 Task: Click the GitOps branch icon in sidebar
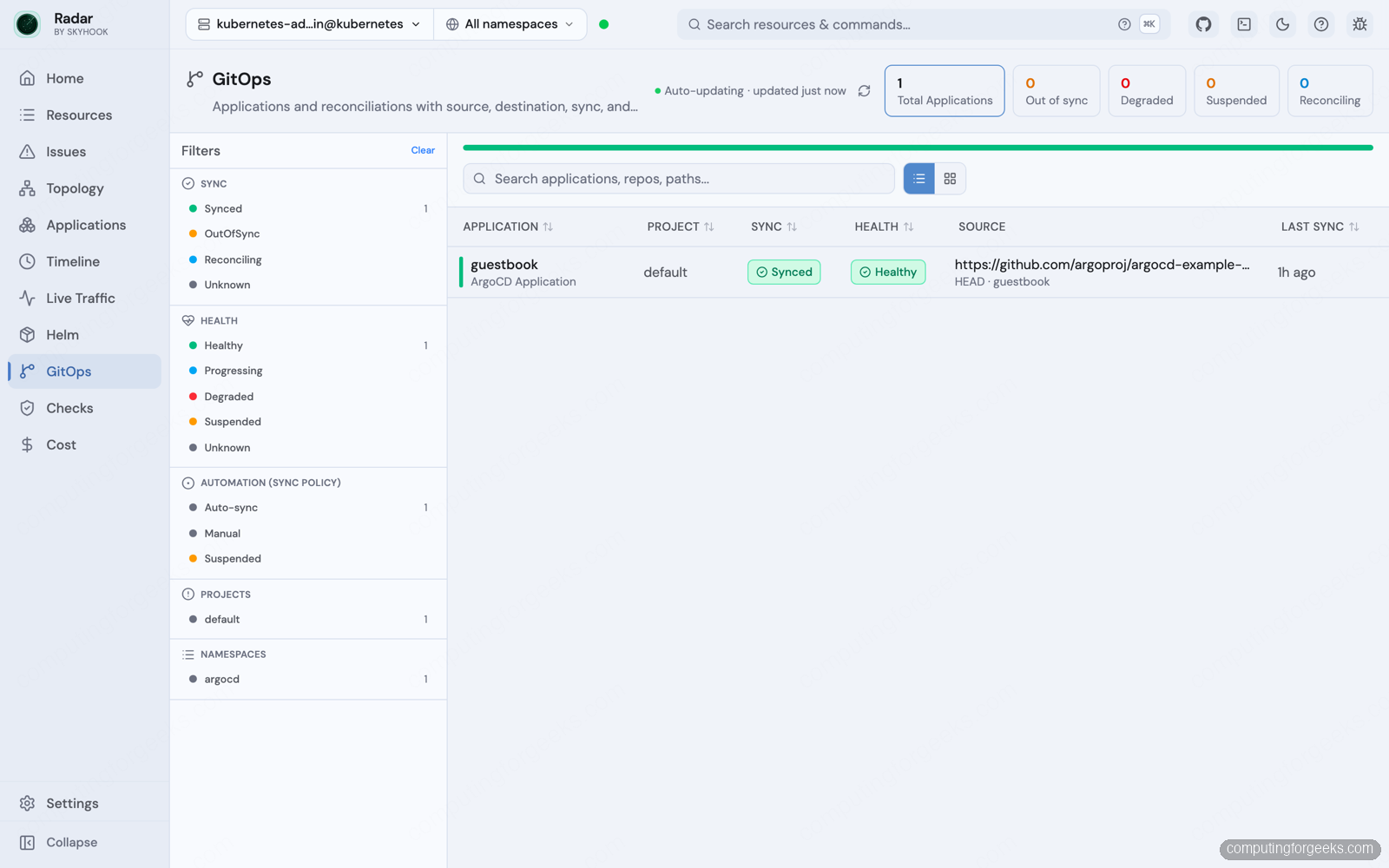click(28, 372)
